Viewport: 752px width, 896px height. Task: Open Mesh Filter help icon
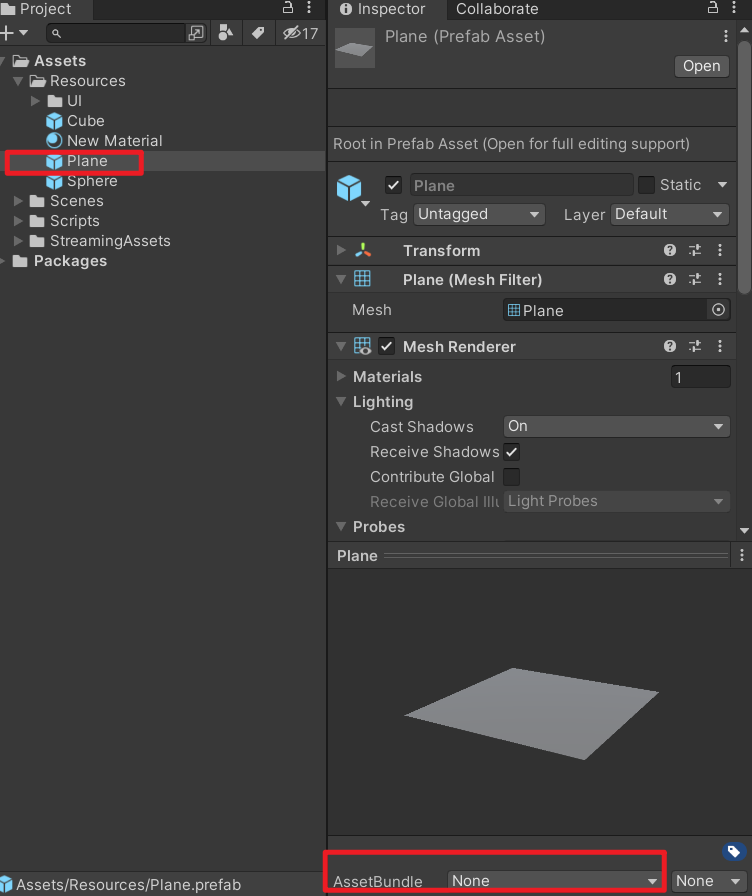tap(670, 279)
